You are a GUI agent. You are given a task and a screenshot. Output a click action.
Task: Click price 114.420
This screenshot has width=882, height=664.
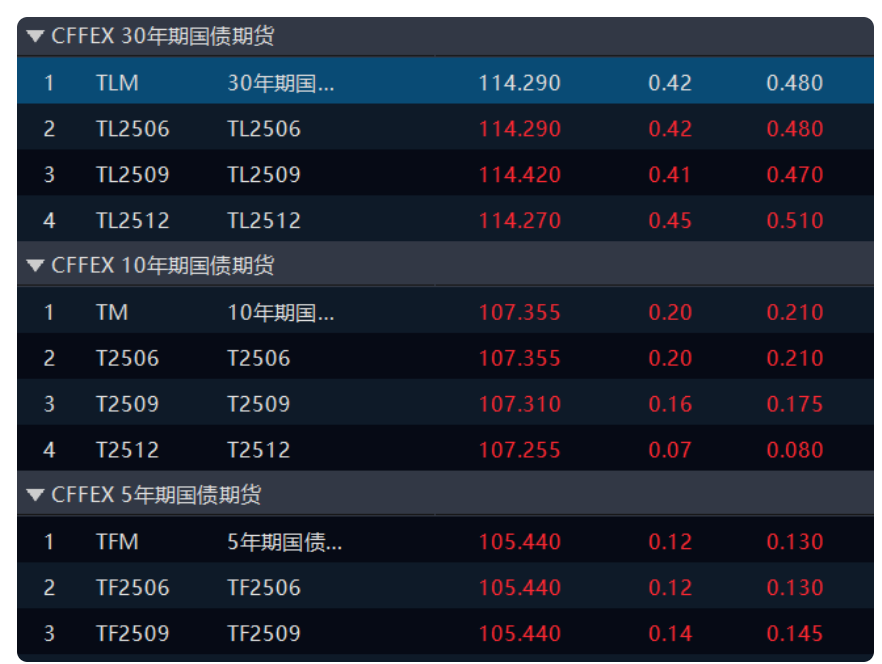pos(519,174)
